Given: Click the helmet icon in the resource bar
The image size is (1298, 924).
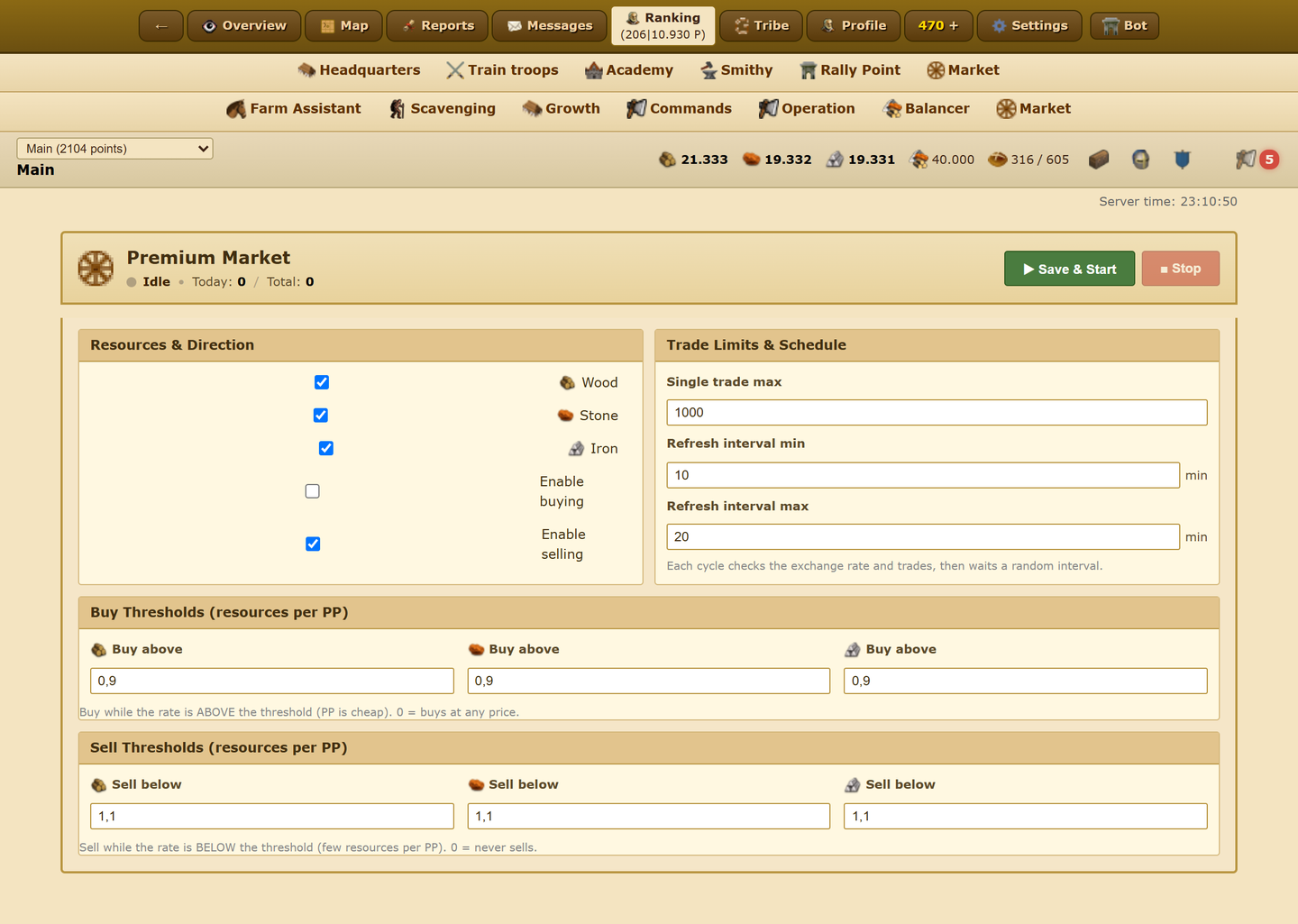Looking at the screenshot, I should [1140, 160].
